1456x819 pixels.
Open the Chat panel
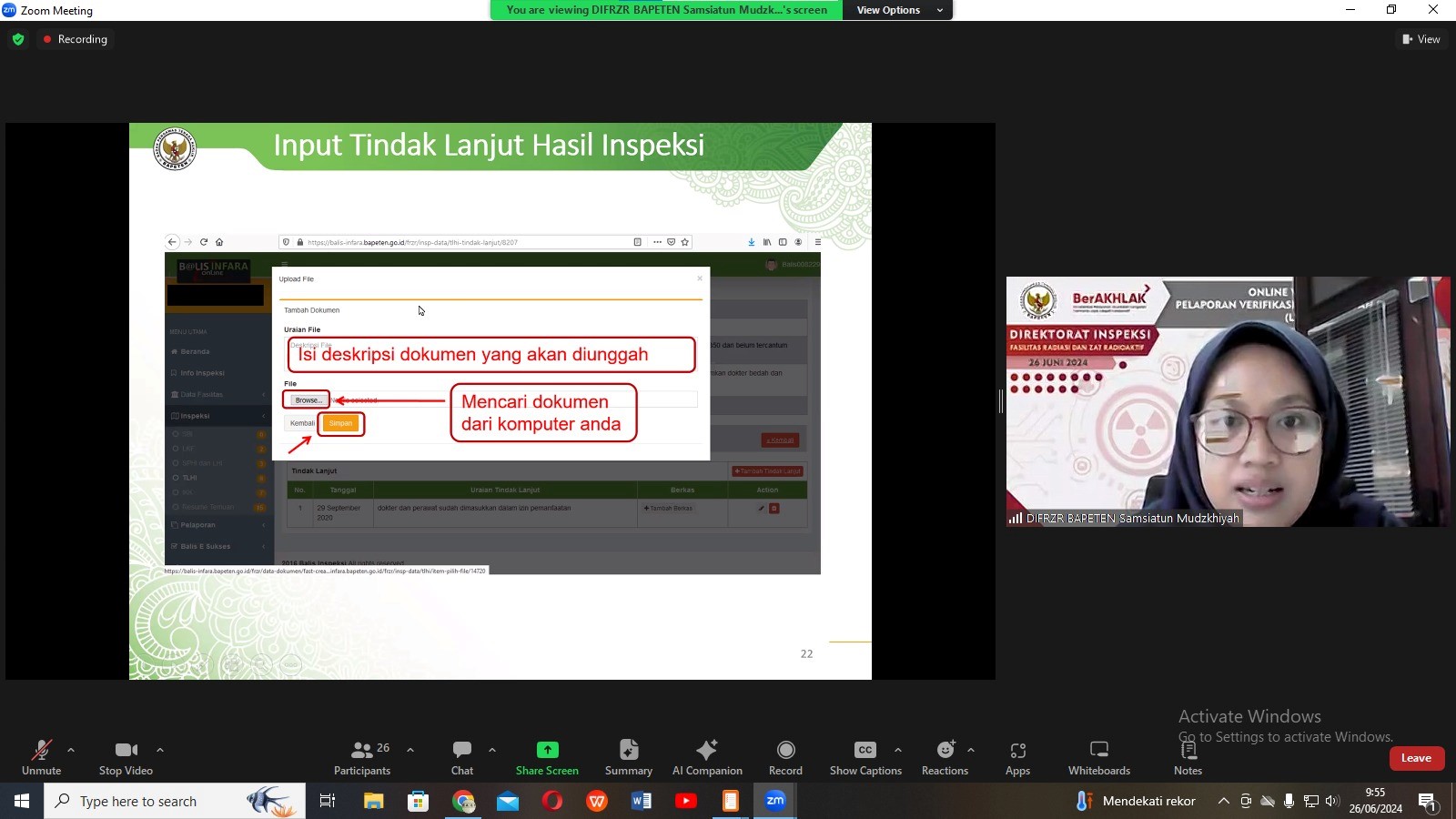coord(462,757)
